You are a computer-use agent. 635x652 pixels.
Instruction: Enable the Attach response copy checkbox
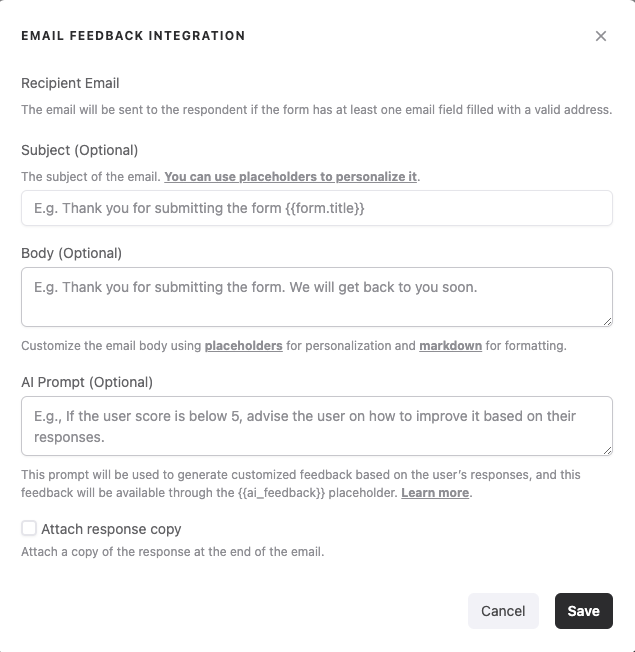coord(29,528)
